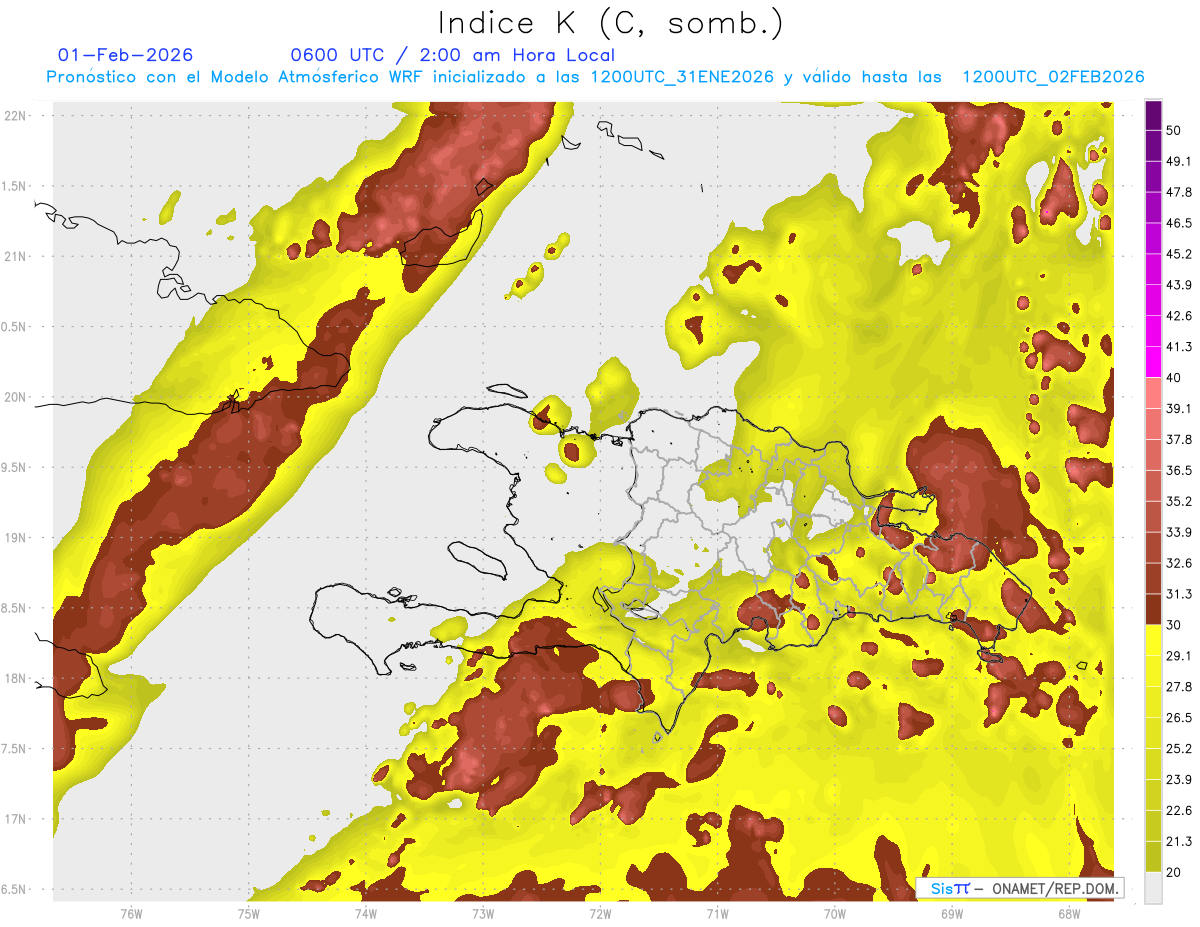Click the "20N" latitude axis label
Viewport: 1200px width, 927px height.
(16, 397)
